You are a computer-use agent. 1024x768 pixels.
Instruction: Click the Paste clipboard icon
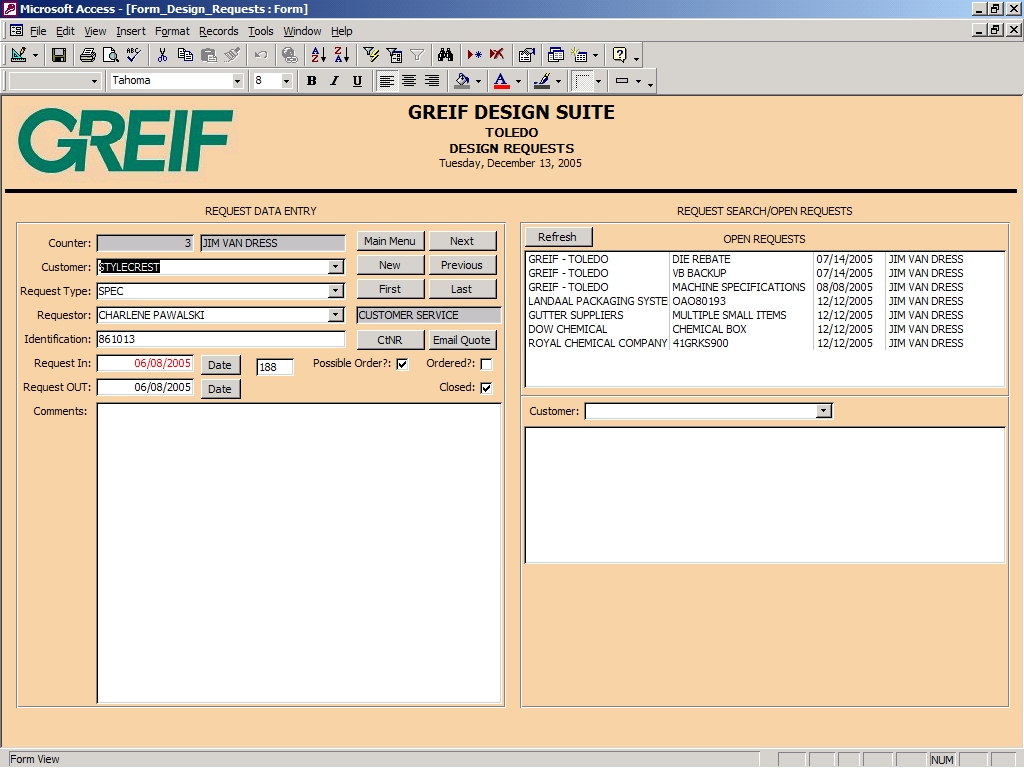coord(209,55)
